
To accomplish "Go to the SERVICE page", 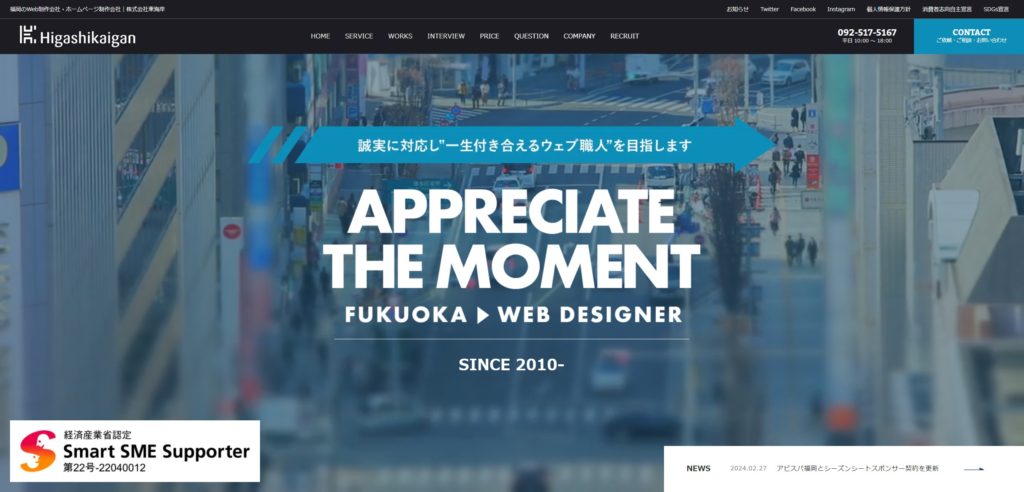I will pyautogui.click(x=359, y=36).
